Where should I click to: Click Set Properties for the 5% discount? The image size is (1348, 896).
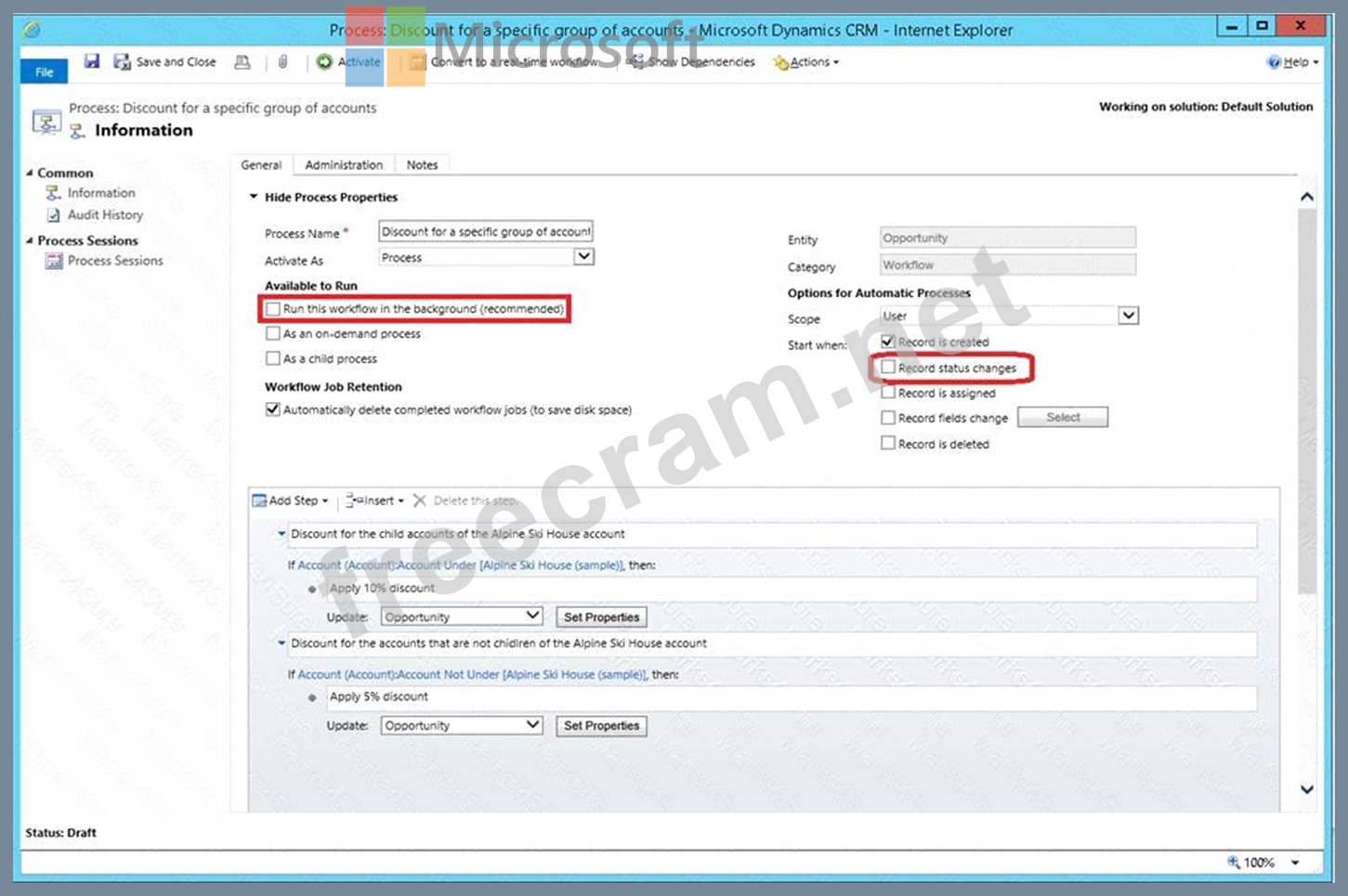[601, 725]
